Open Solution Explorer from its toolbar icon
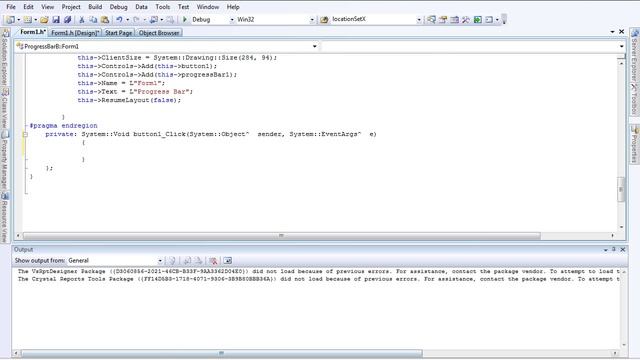 [x=431, y=20]
